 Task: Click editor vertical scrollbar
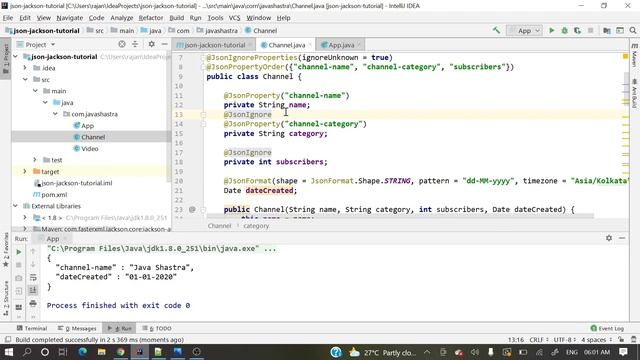pos(627,88)
